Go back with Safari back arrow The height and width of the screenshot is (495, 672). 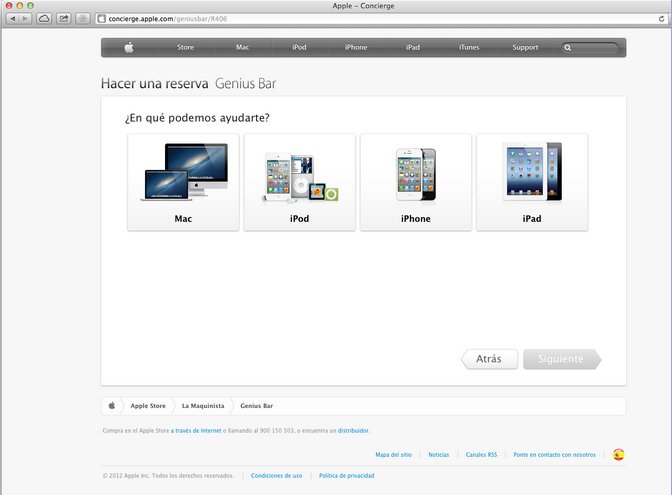point(13,19)
